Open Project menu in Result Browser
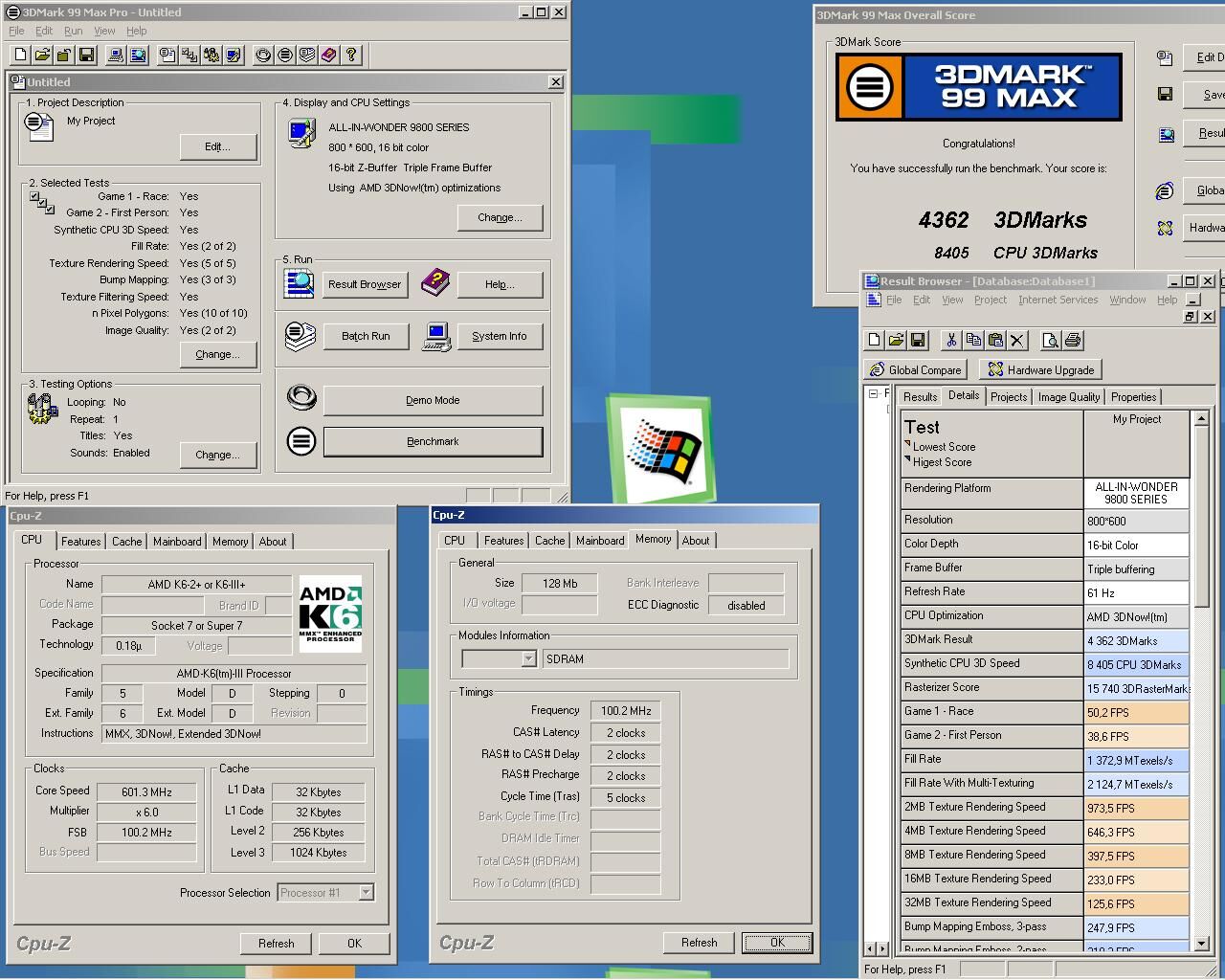This screenshot has height=980, width=1225. (990, 300)
